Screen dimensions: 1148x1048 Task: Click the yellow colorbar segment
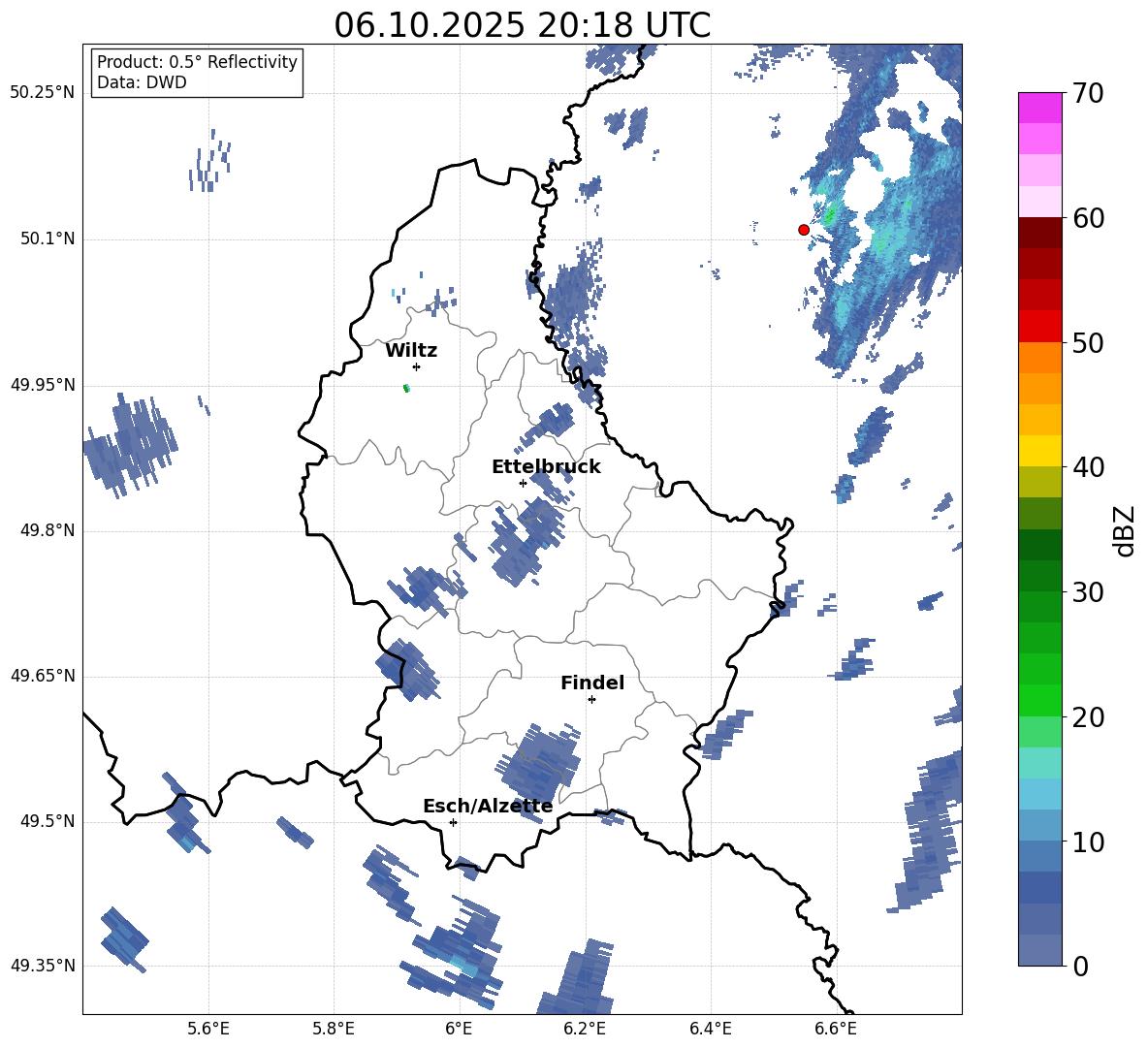click(x=1039, y=451)
